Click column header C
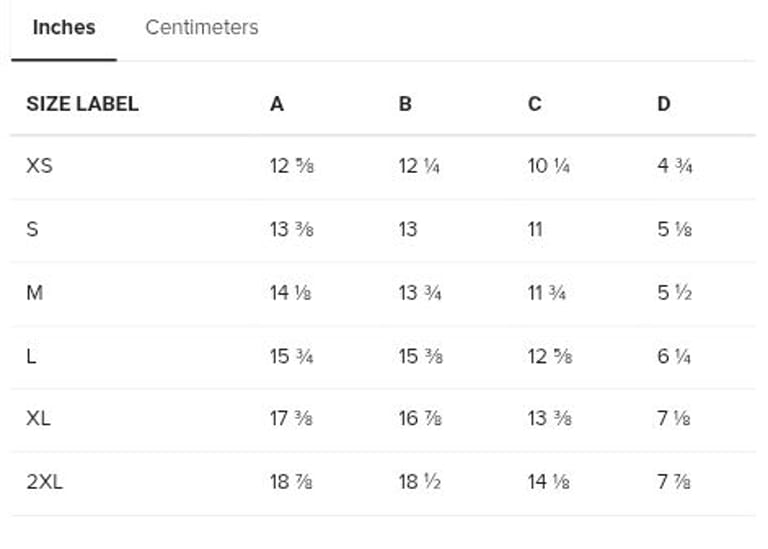The image size is (768, 549). (x=535, y=104)
